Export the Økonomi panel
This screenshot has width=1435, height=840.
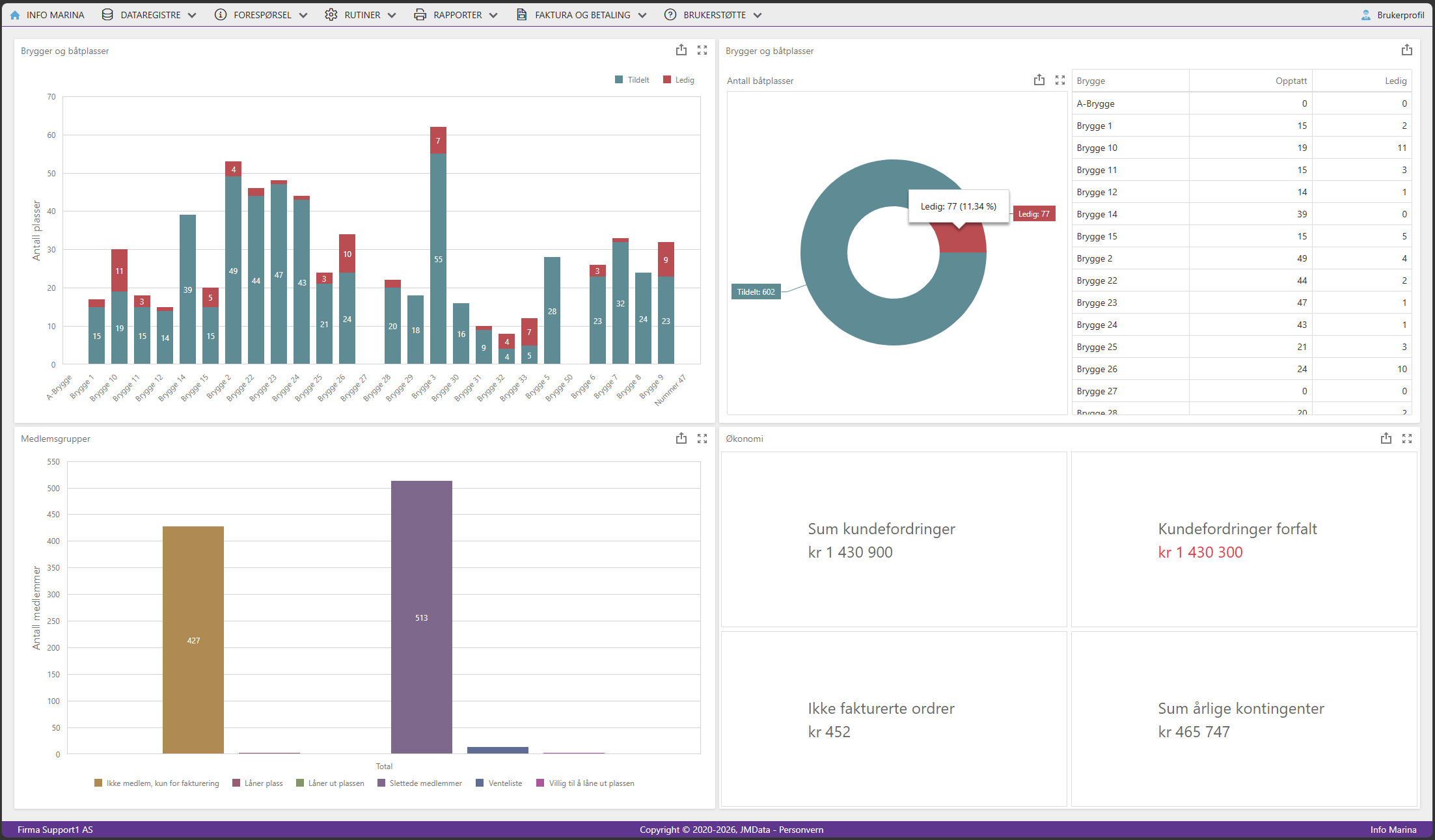pyautogui.click(x=1386, y=439)
